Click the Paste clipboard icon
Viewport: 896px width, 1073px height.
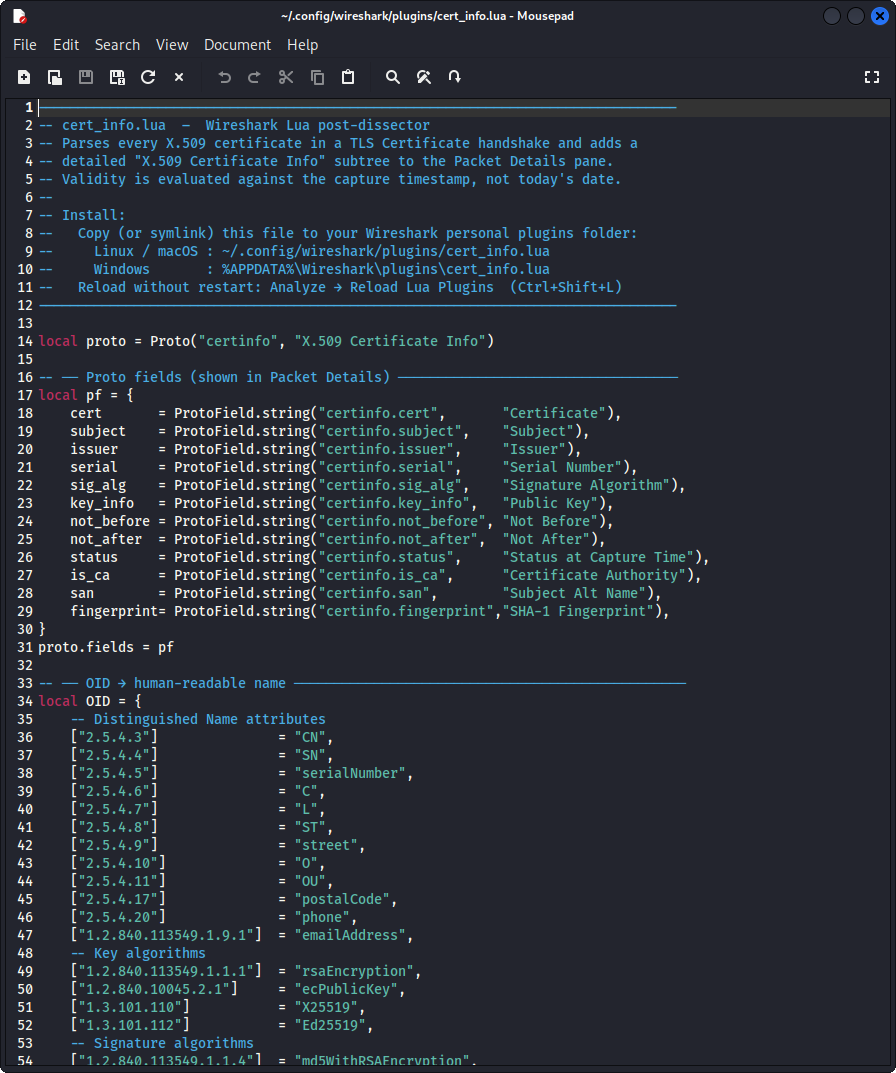pos(348,77)
